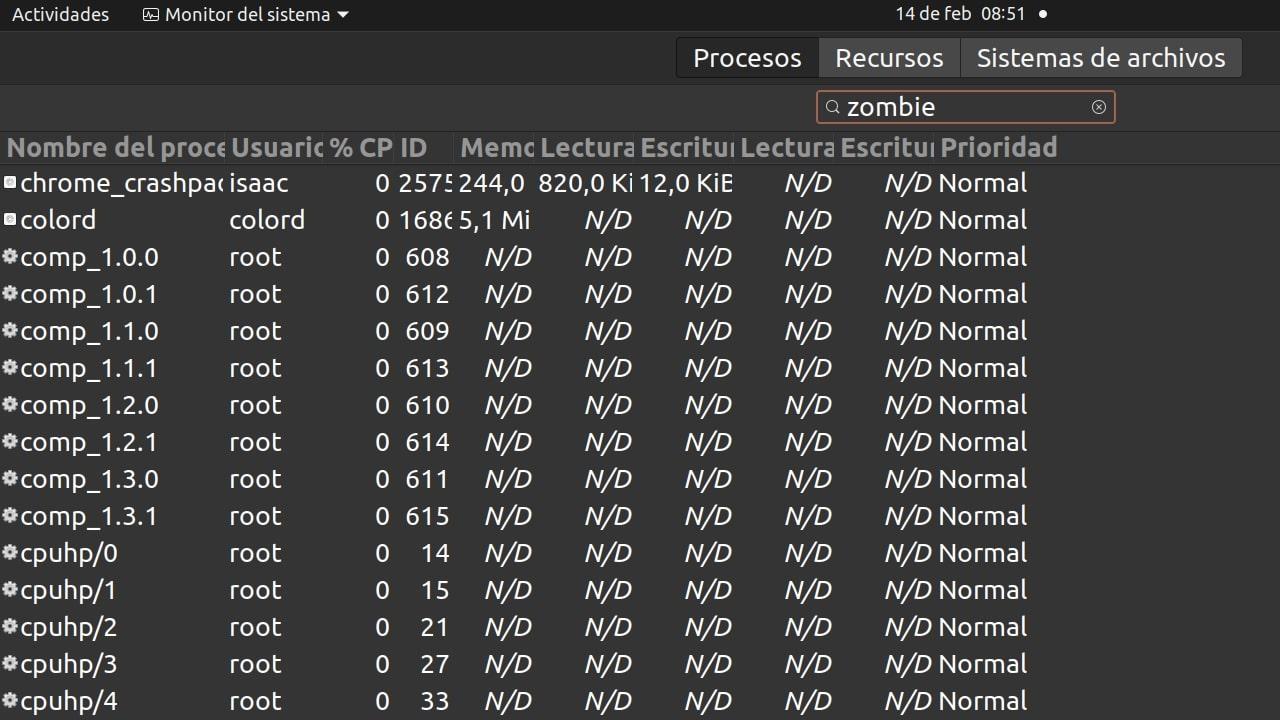The height and width of the screenshot is (720, 1280).
Task: Open the Sistemas de archivos tab
Action: 1100,58
